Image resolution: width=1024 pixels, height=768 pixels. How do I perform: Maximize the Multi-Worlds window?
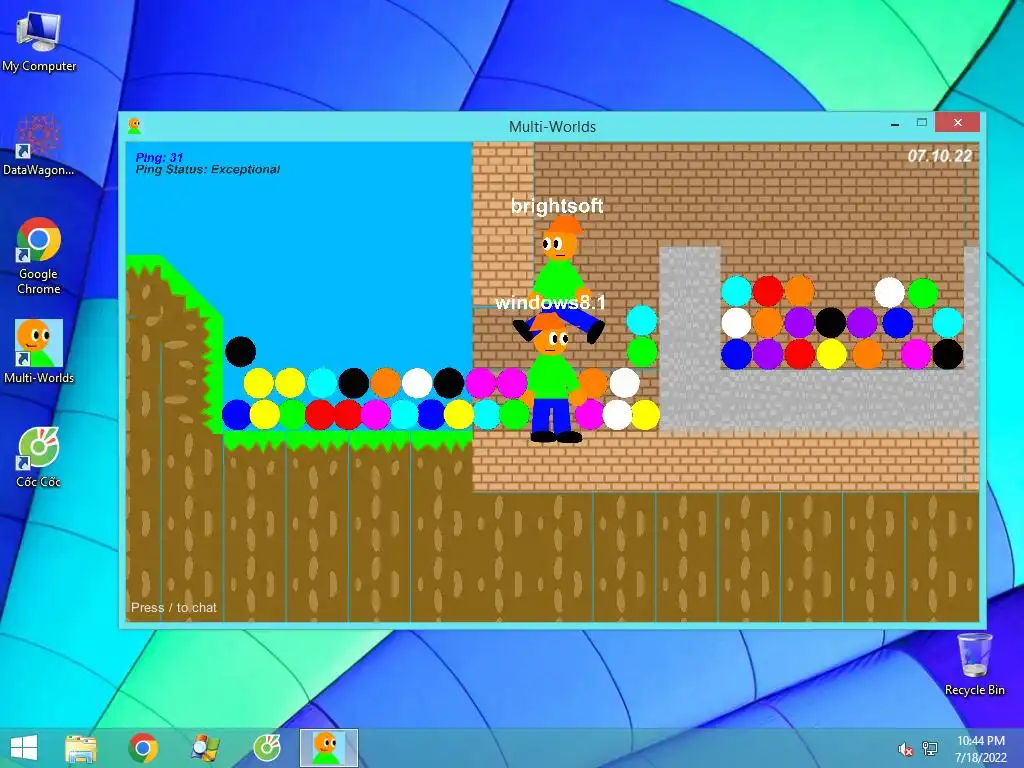point(921,123)
